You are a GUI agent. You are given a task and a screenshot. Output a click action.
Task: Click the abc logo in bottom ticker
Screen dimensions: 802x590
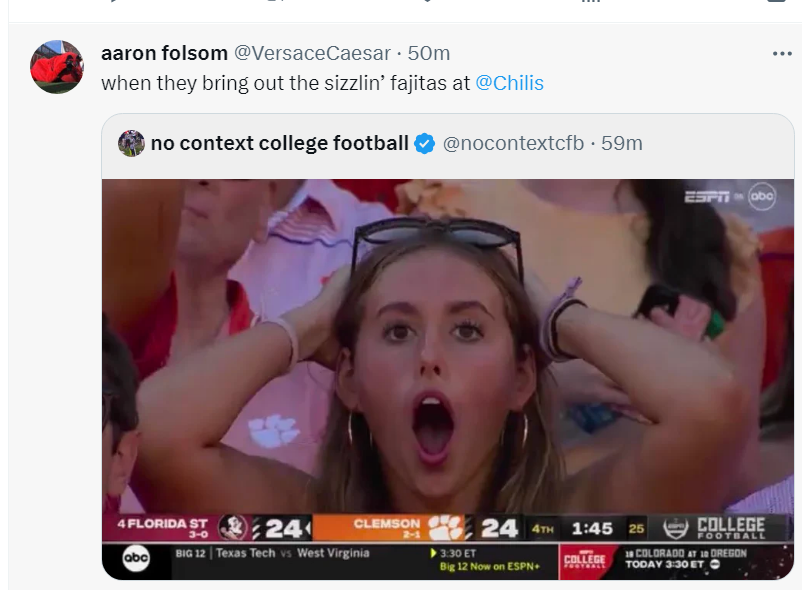click(x=136, y=560)
